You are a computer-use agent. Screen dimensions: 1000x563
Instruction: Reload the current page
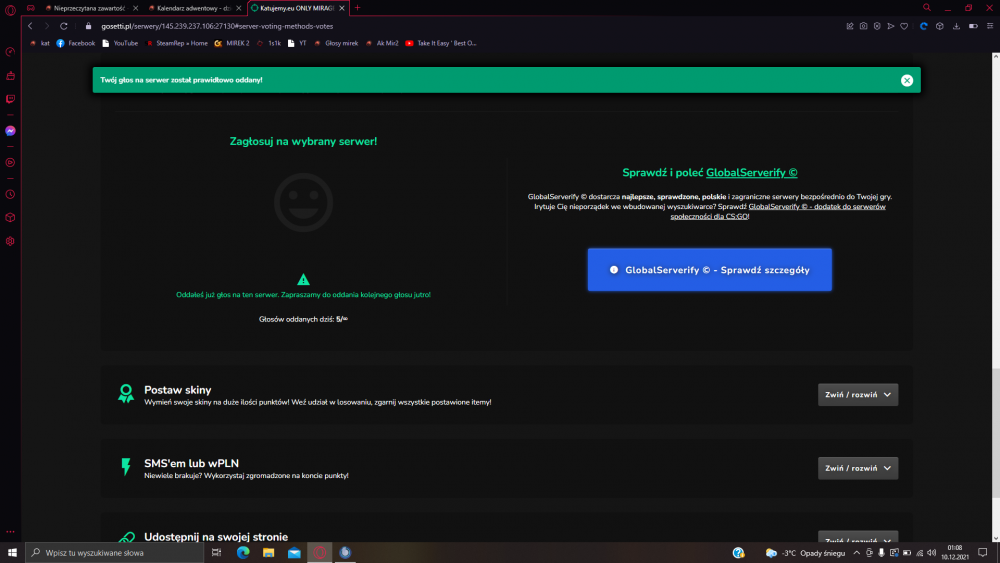pos(64,26)
